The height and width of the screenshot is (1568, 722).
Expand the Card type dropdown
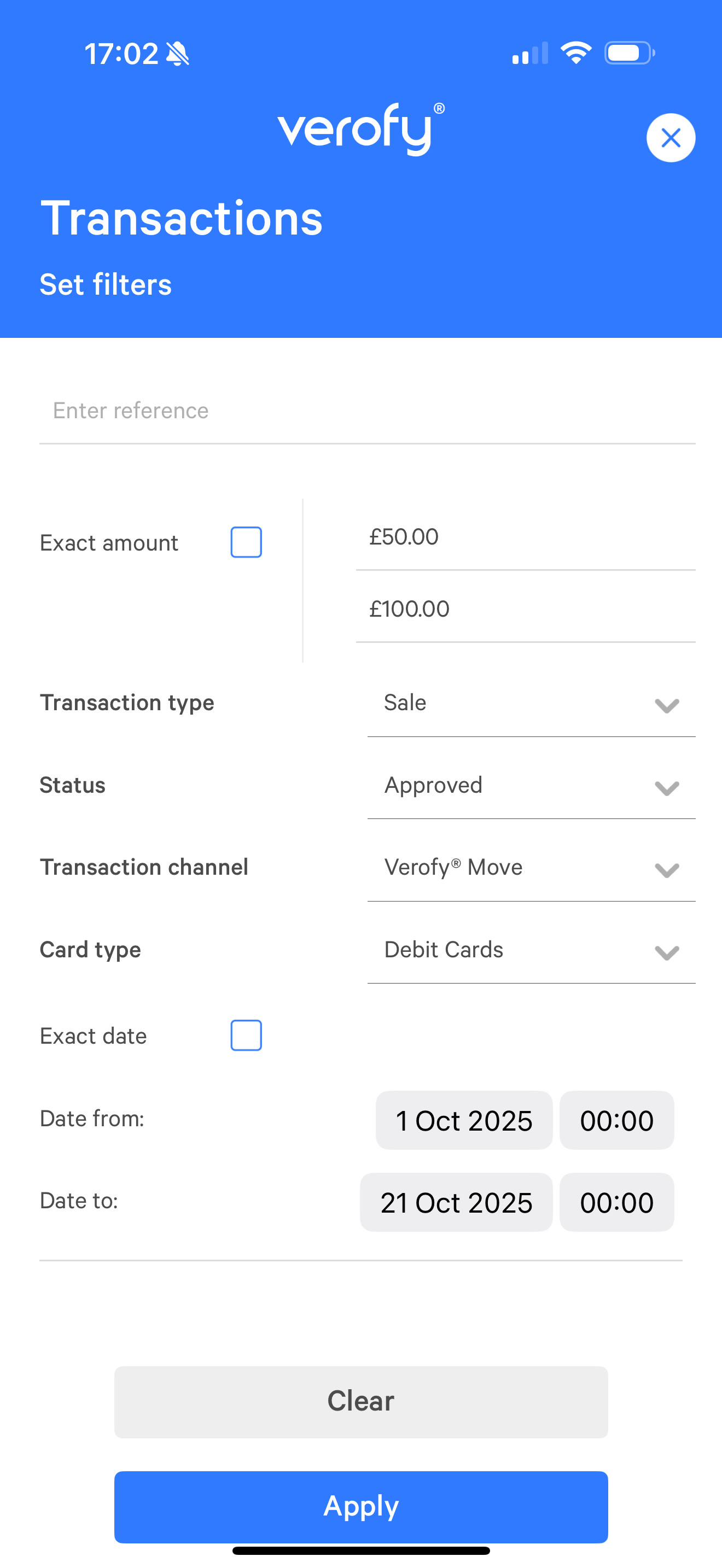(x=531, y=950)
